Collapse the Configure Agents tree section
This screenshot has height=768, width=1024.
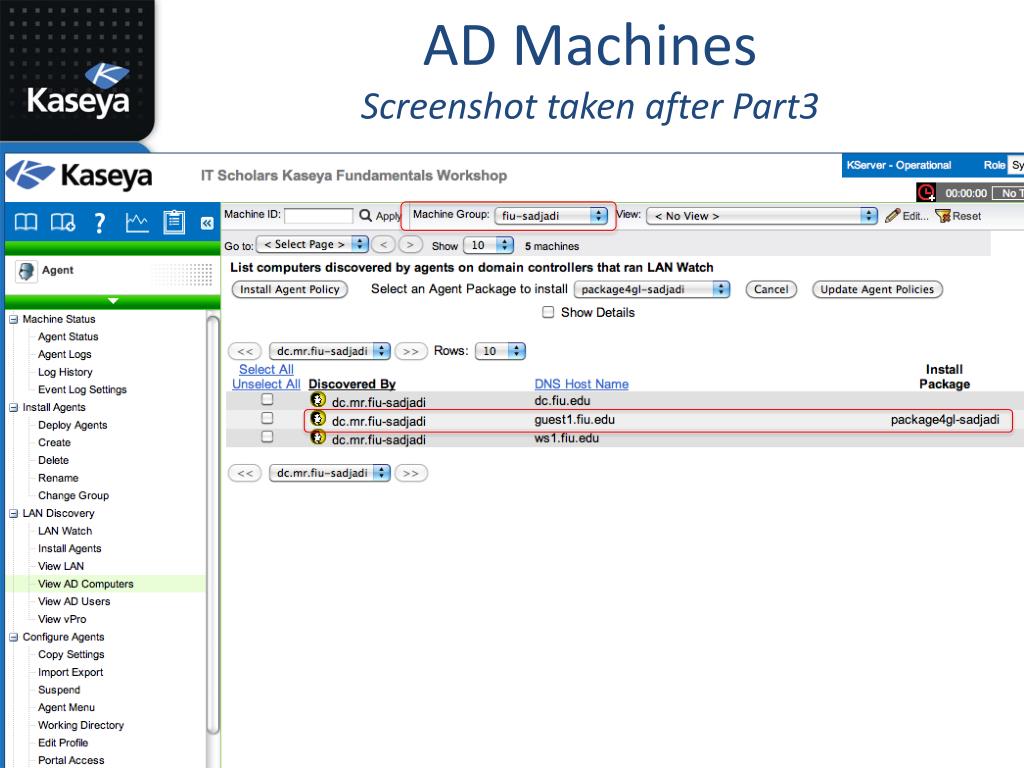point(13,637)
